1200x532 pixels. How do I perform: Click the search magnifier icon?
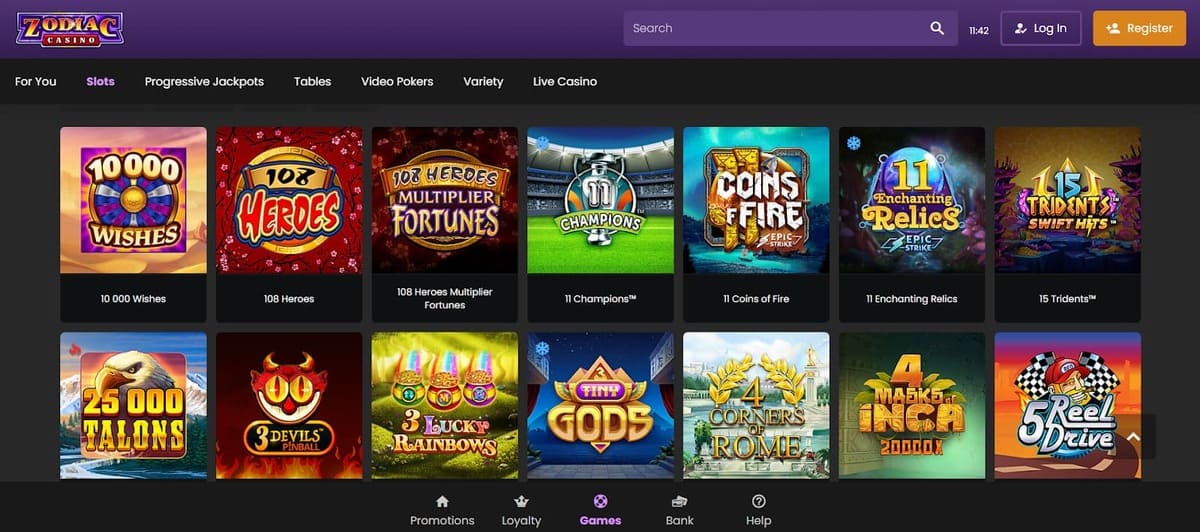[x=937, y=28]
